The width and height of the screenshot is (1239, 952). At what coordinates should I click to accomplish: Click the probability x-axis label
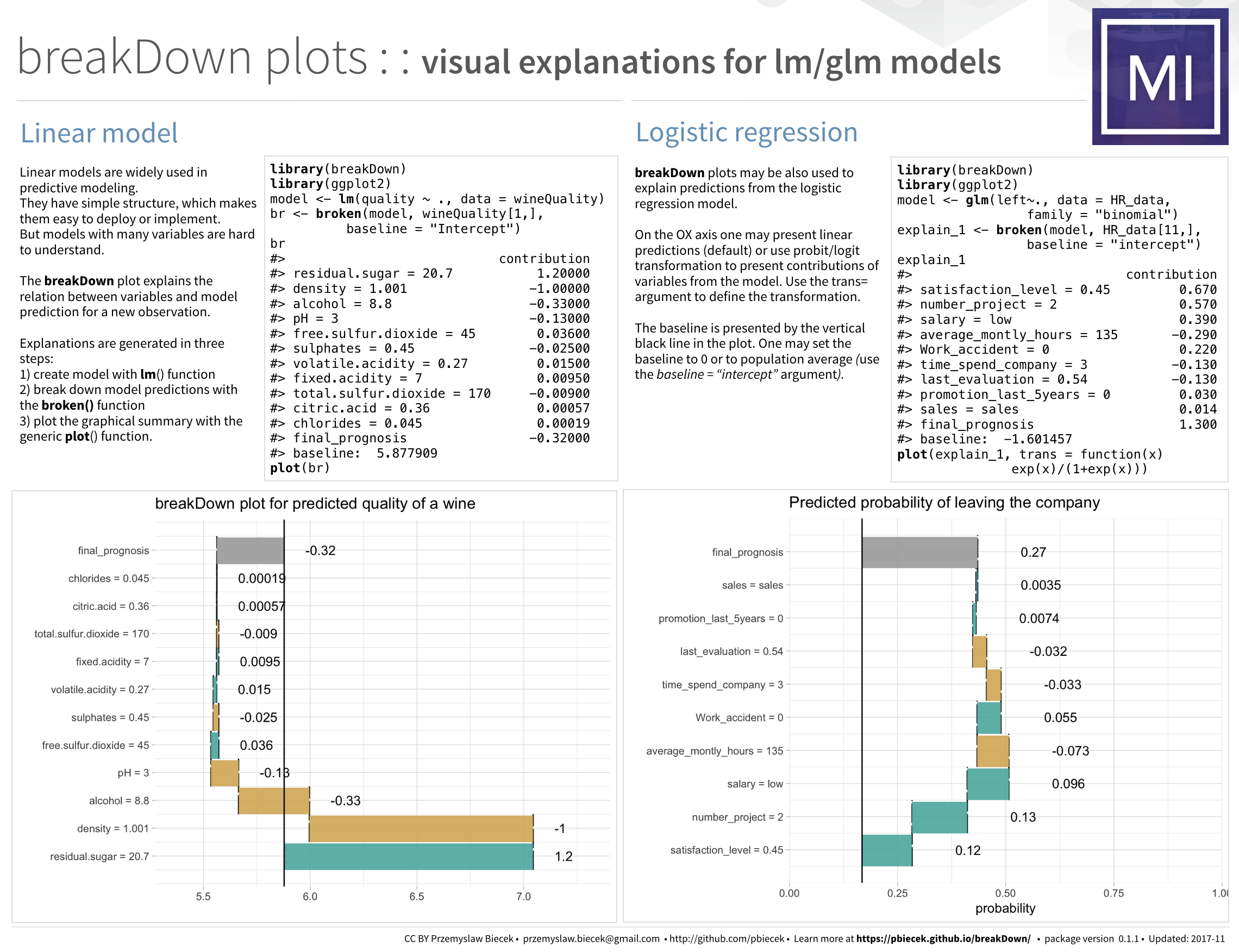coord(1005,909)
